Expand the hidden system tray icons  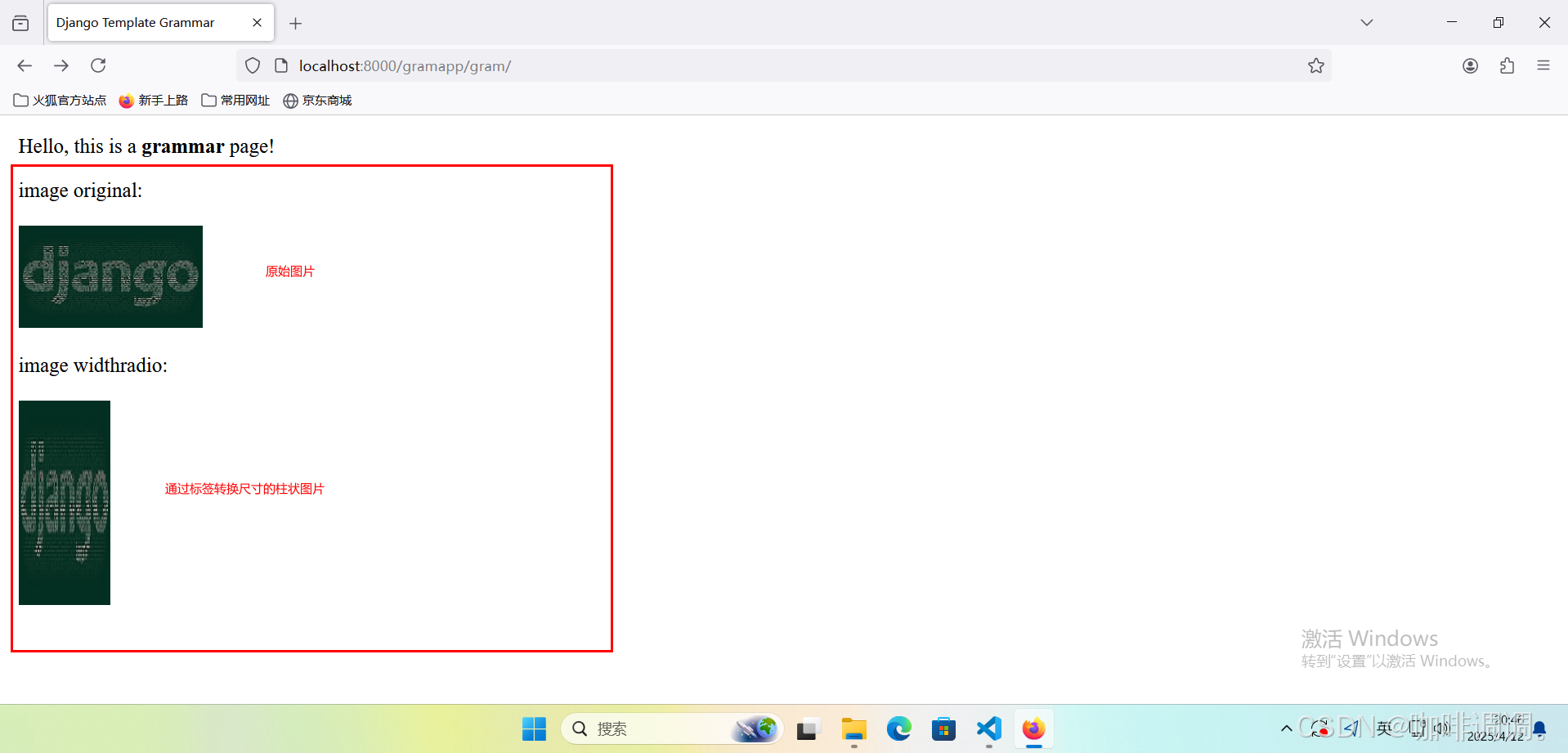click(x=1286, y=728)
